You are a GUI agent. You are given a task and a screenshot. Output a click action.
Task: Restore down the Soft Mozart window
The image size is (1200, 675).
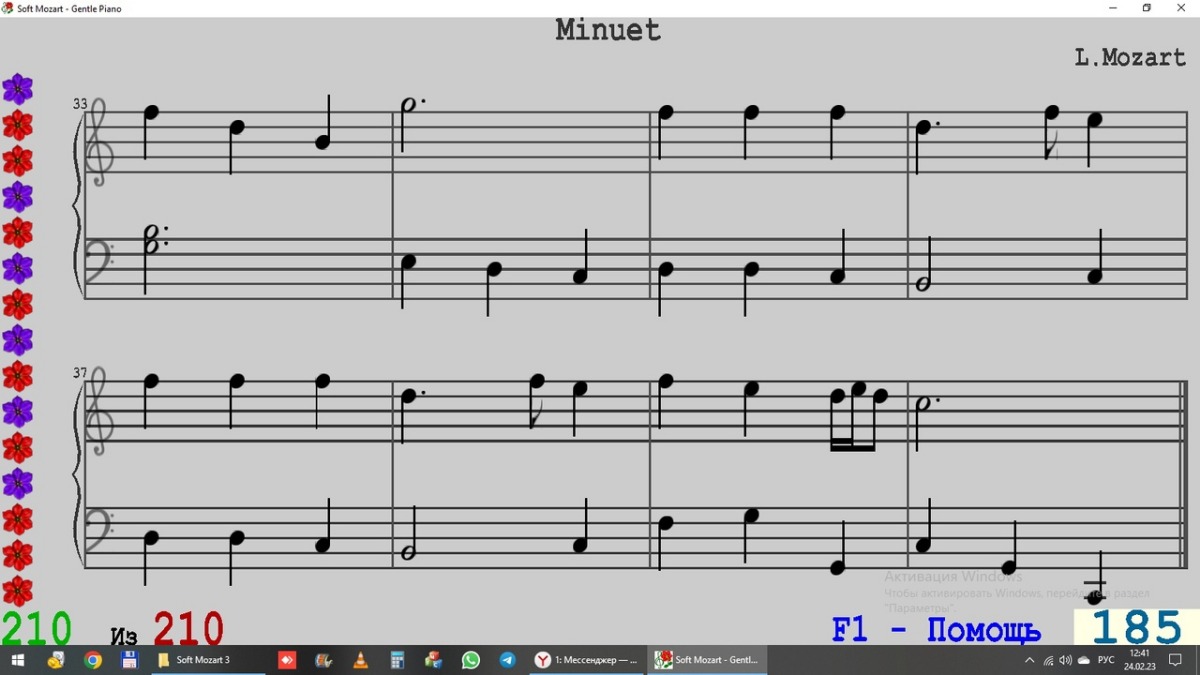pos(1147,8)
